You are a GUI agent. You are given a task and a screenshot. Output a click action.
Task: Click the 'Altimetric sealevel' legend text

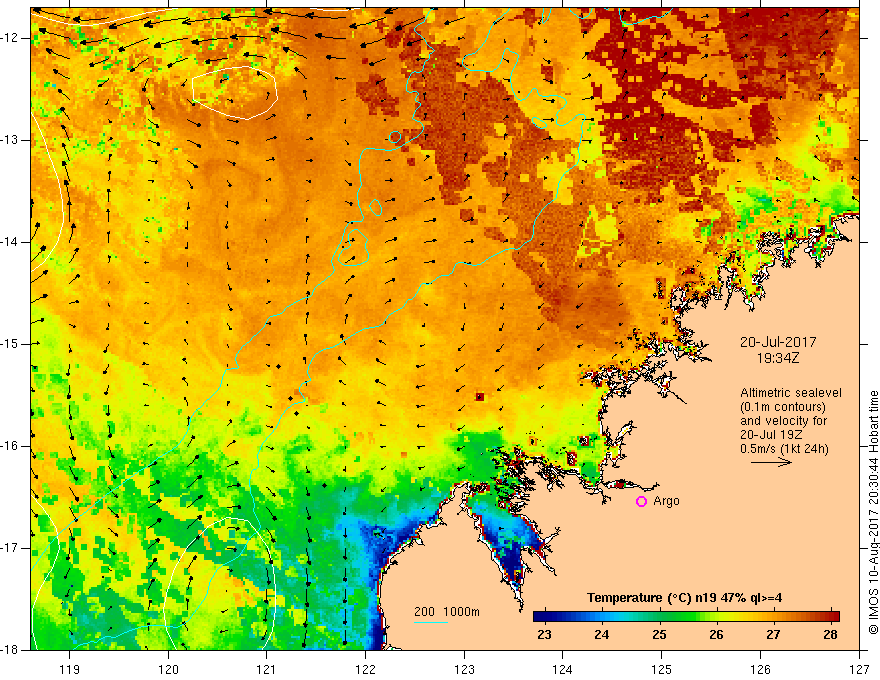(x=791, y=393)
